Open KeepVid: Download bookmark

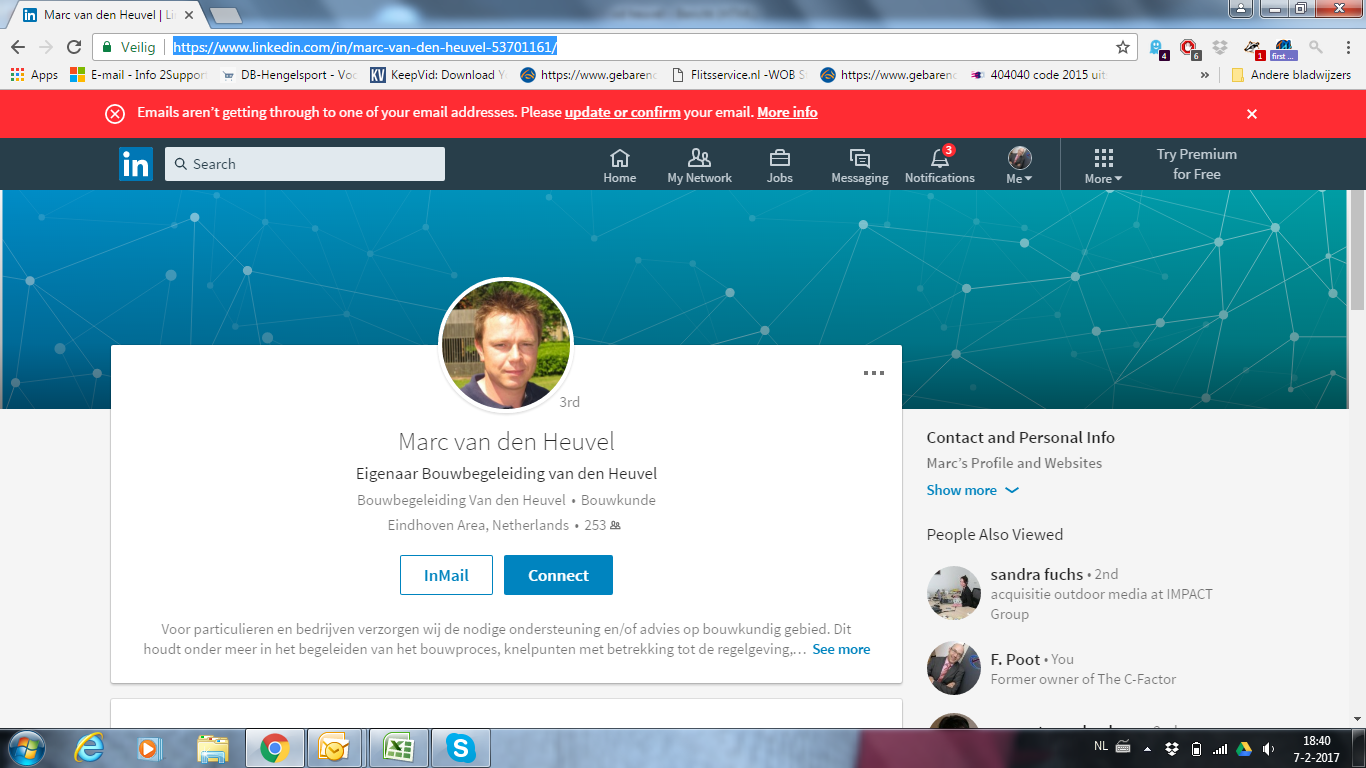(x=438, y=75)
